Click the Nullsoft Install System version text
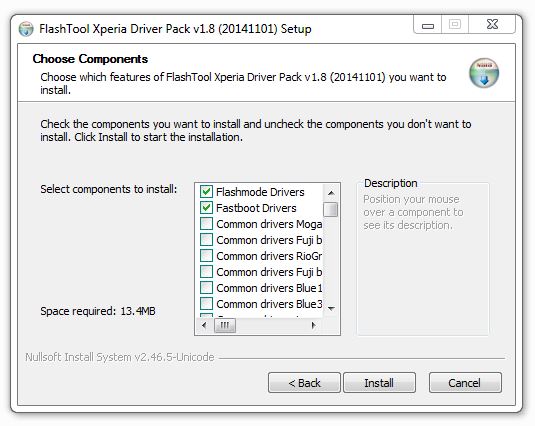Image resolution: width=535 pixels, height=426 pixels. (x=120, y=357)
